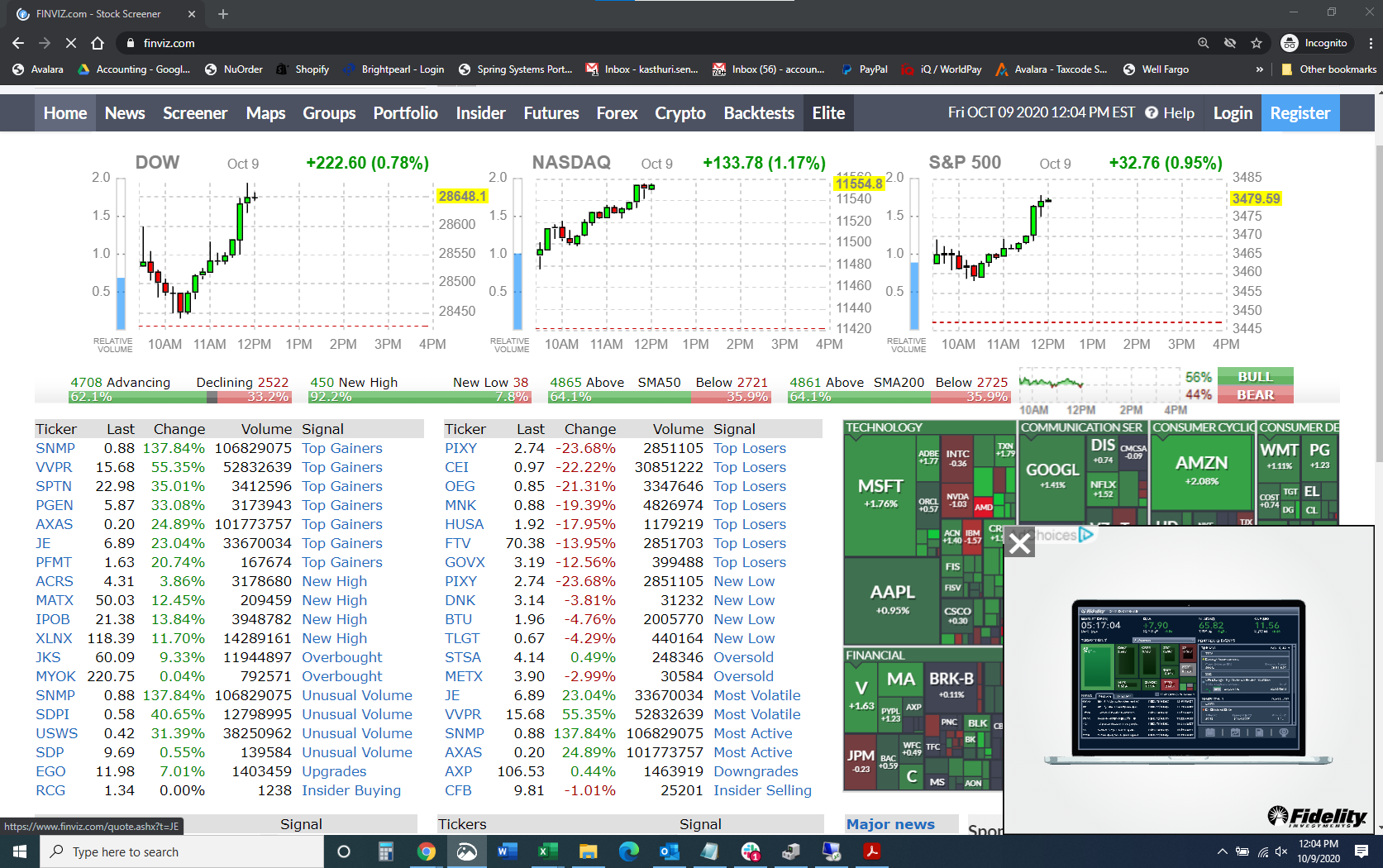The width and height of the screenshot is (1383, 868).
Task: Open a new browser tab
Action: (223, 14)
